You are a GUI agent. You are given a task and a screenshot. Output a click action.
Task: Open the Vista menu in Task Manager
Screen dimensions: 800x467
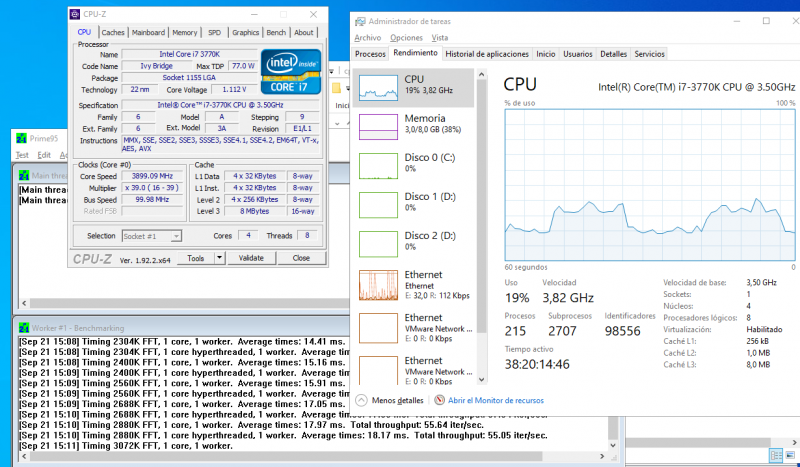click(x=440, y=38)
